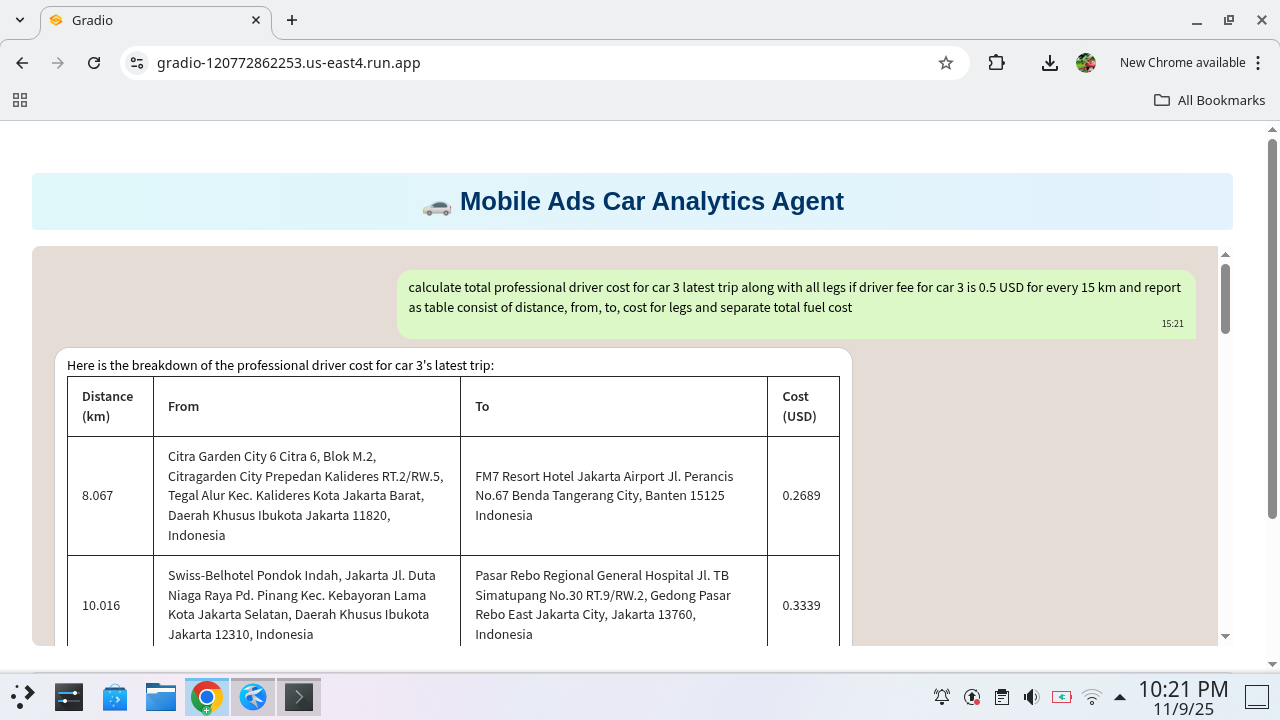Open the blue bird app in taskbar
This screenshot has height=720, width=1280.
click(253, 697)
